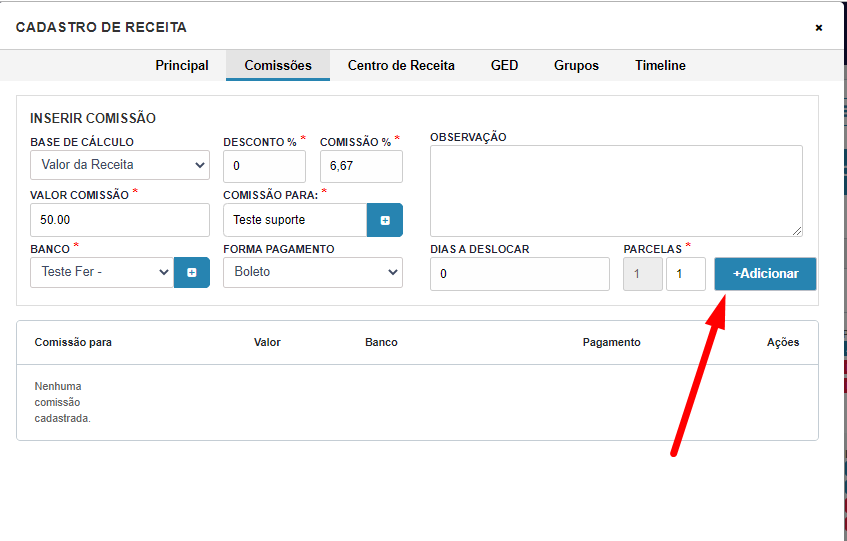Open the Centro de Receita tab
This screenshot has height=541, width=847.
click(x=401, y=65)
